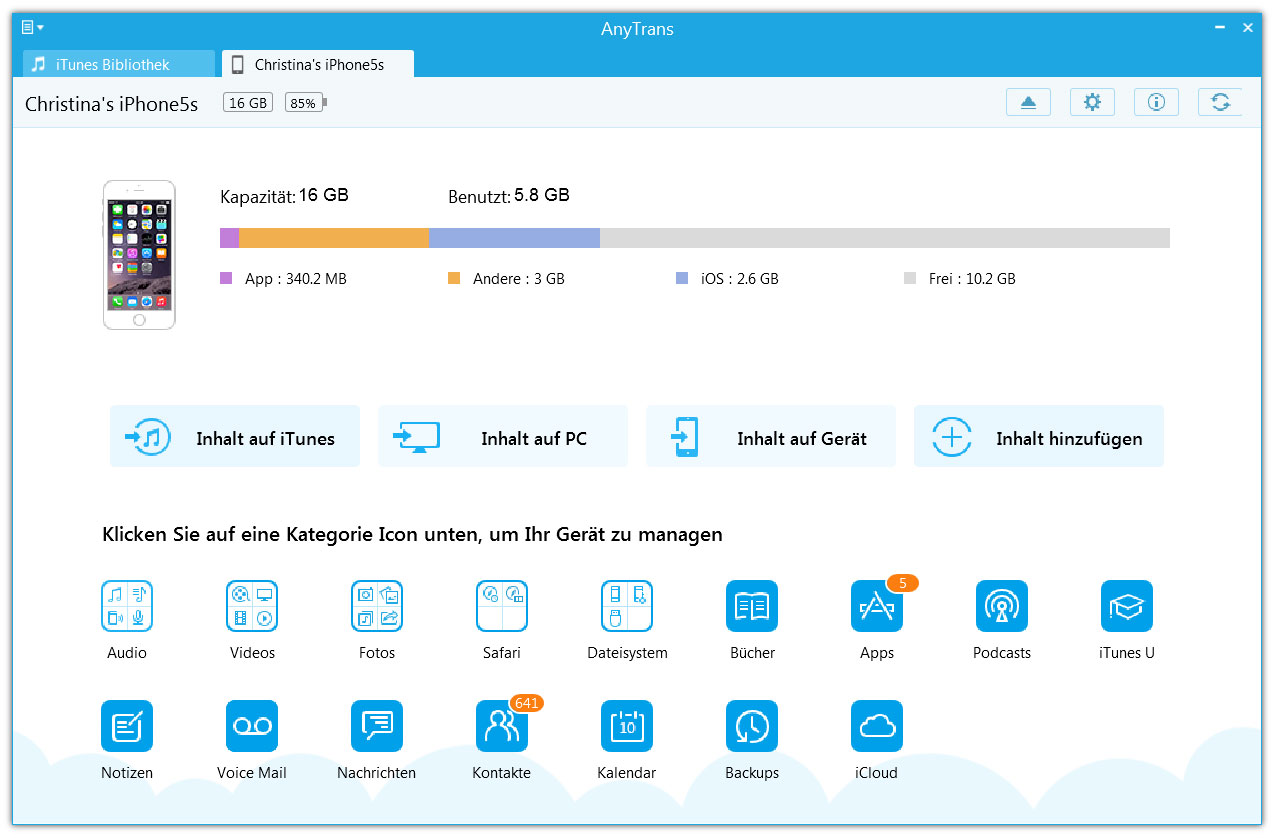Click the purple App storage bar segment
Image resolution: width=1275 pixels, height=838 pixels.
click(229, 238)
